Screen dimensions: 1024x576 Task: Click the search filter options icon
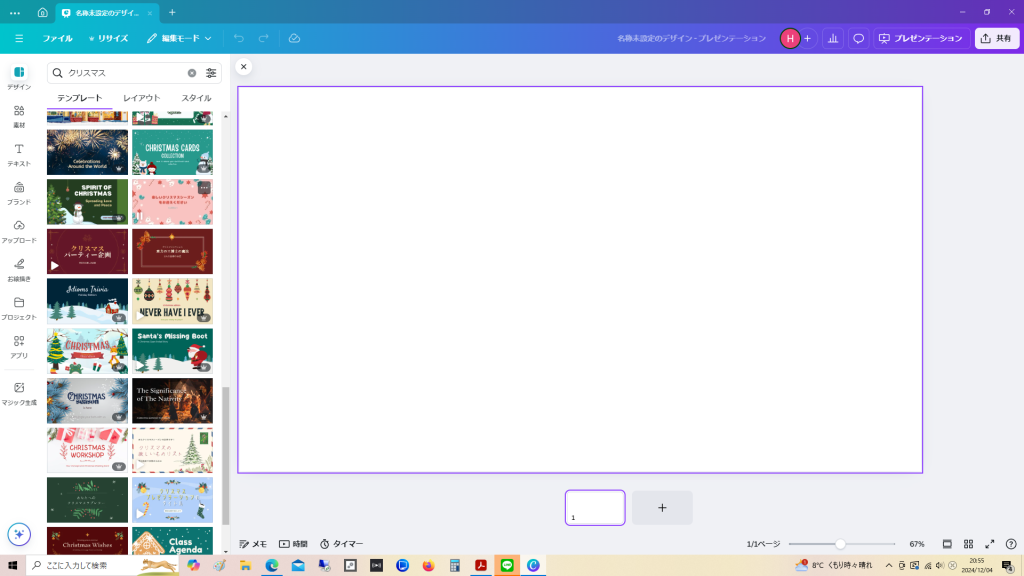211,73
